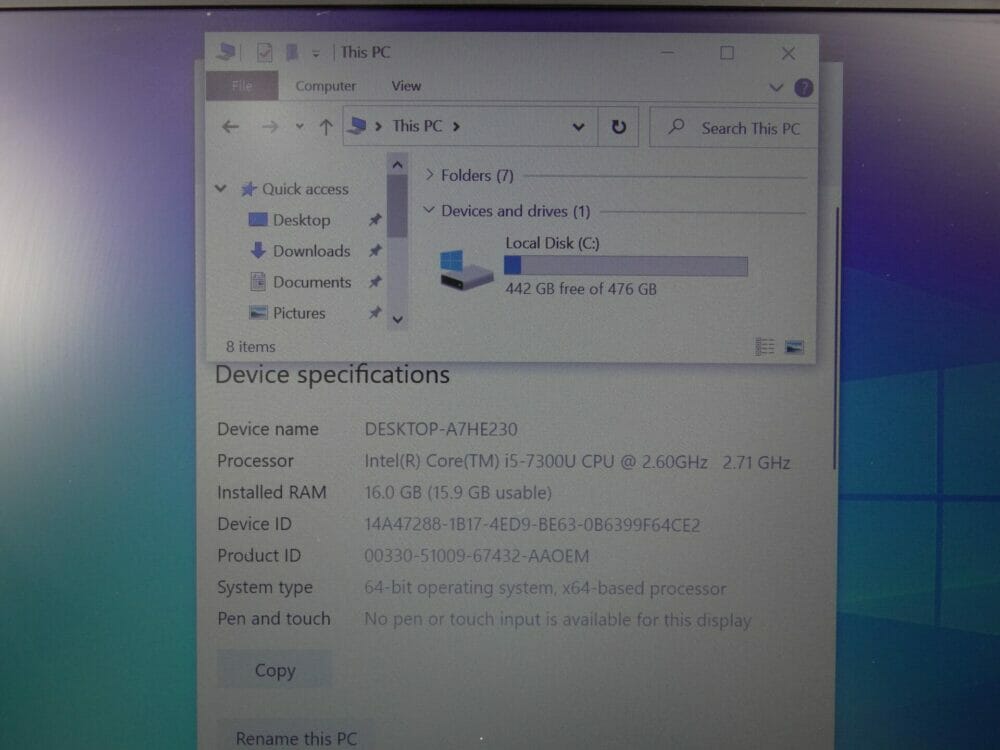Refresh the This PC view
Image resolution: width=1000 pixels, height=750 pixels.
[618, 127]
